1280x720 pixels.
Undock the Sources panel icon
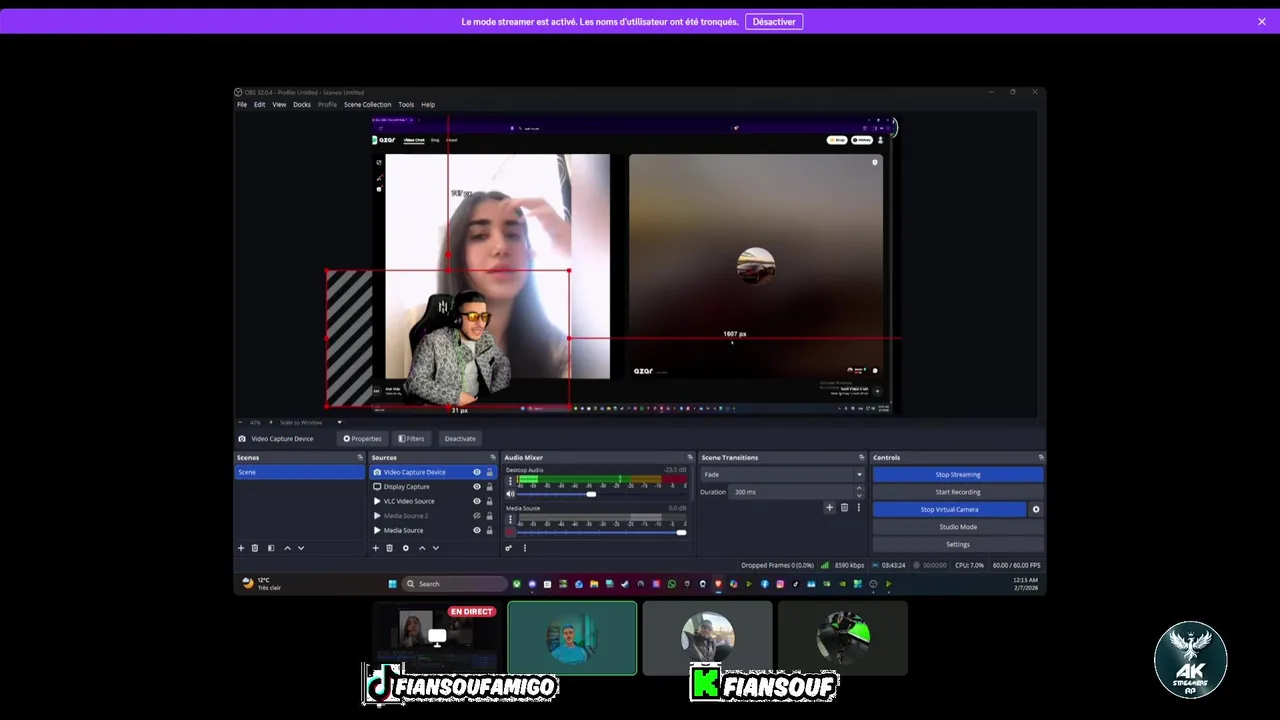point(493,458)
